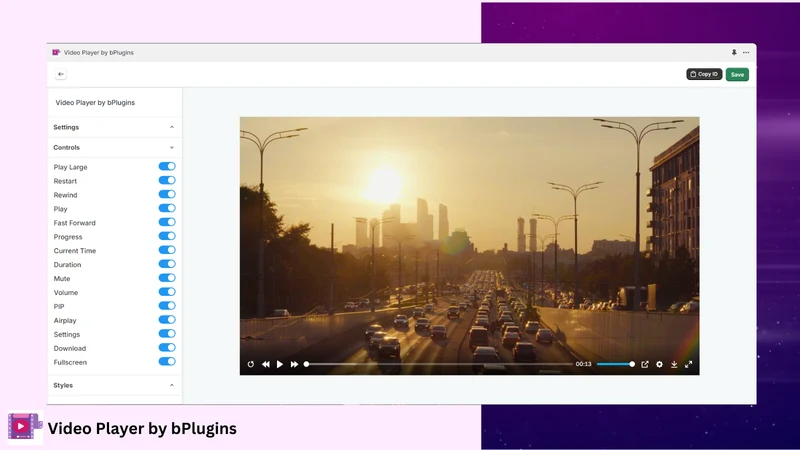Click the Video Player logo at bottom left
Image resolution: width=800 pixels, height=450 pixels.
[x=24, y=427]
